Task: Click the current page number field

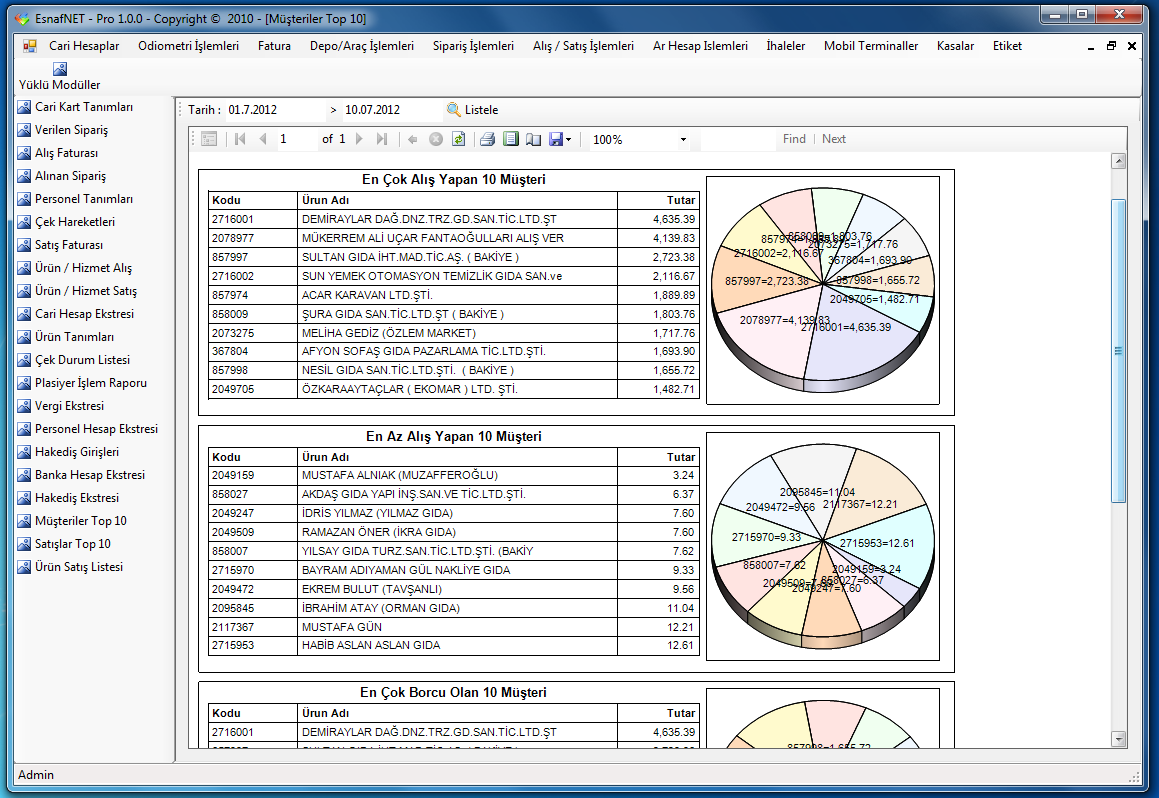Action: coord(295,139)
